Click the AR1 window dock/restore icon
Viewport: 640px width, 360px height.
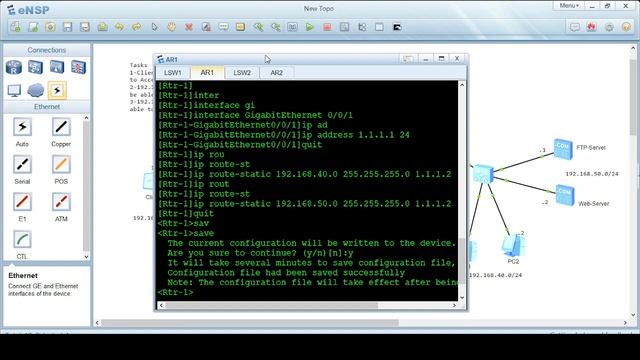(x=407, y=59)
